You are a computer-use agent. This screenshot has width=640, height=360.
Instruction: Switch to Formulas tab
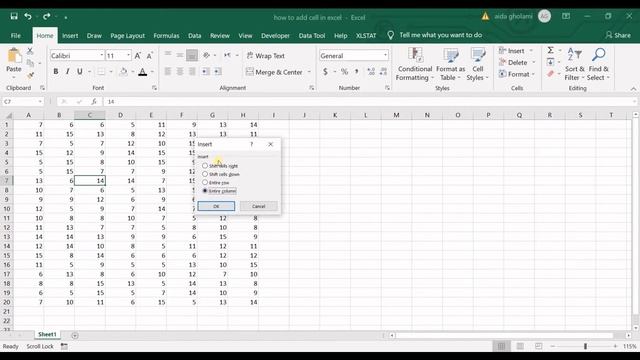[x=166, y=36]
